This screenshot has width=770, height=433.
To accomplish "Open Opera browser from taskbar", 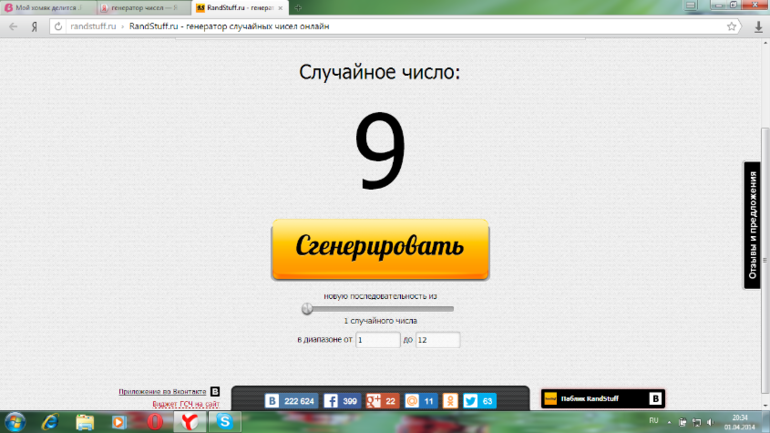I will tap(155, 422).
